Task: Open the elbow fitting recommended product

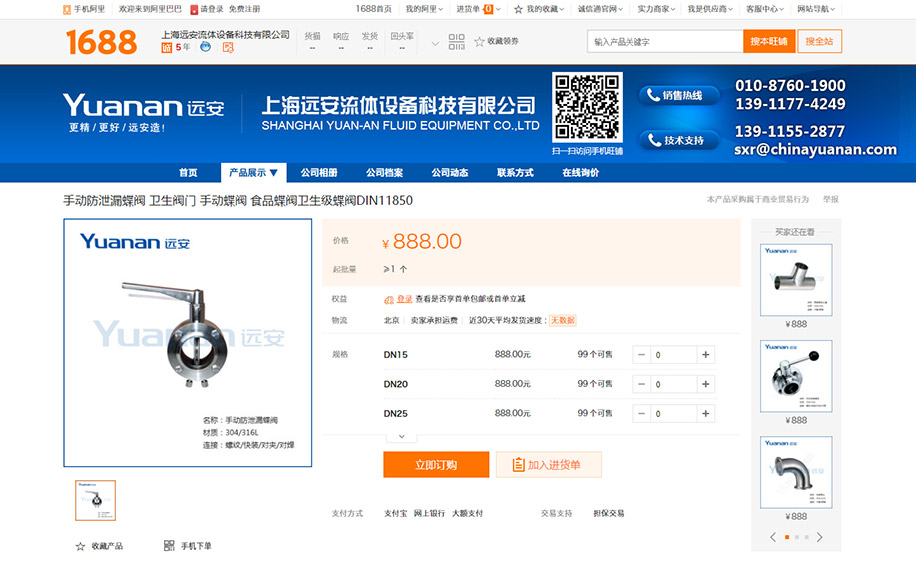Action: 796,472
